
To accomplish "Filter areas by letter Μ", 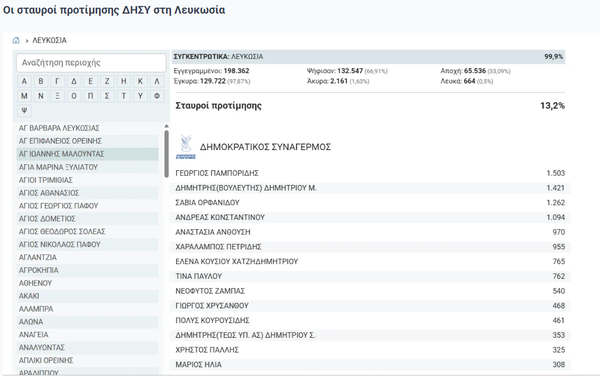I will 24,96.
